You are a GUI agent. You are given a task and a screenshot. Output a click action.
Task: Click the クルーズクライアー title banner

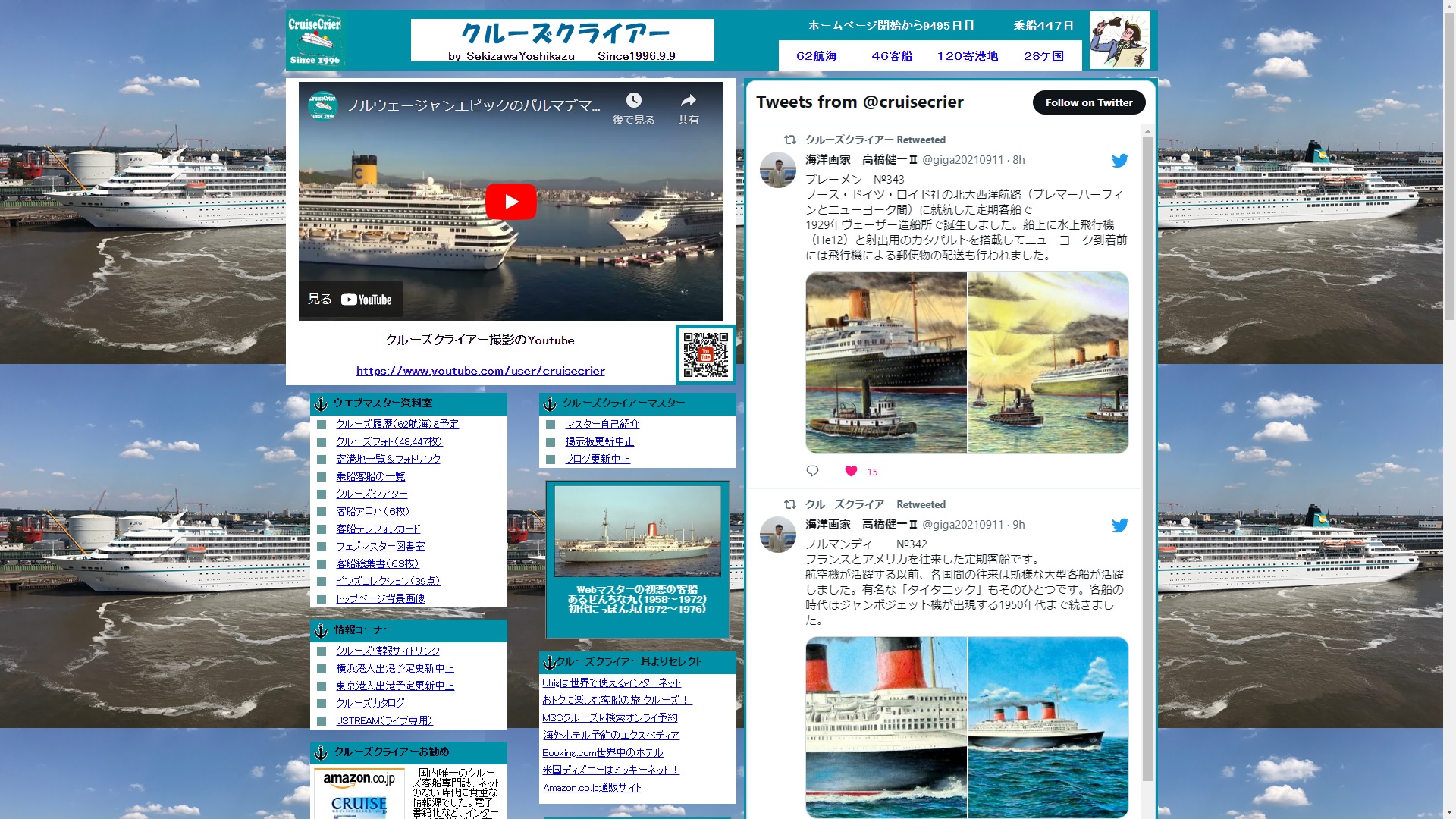pos(563,40)
